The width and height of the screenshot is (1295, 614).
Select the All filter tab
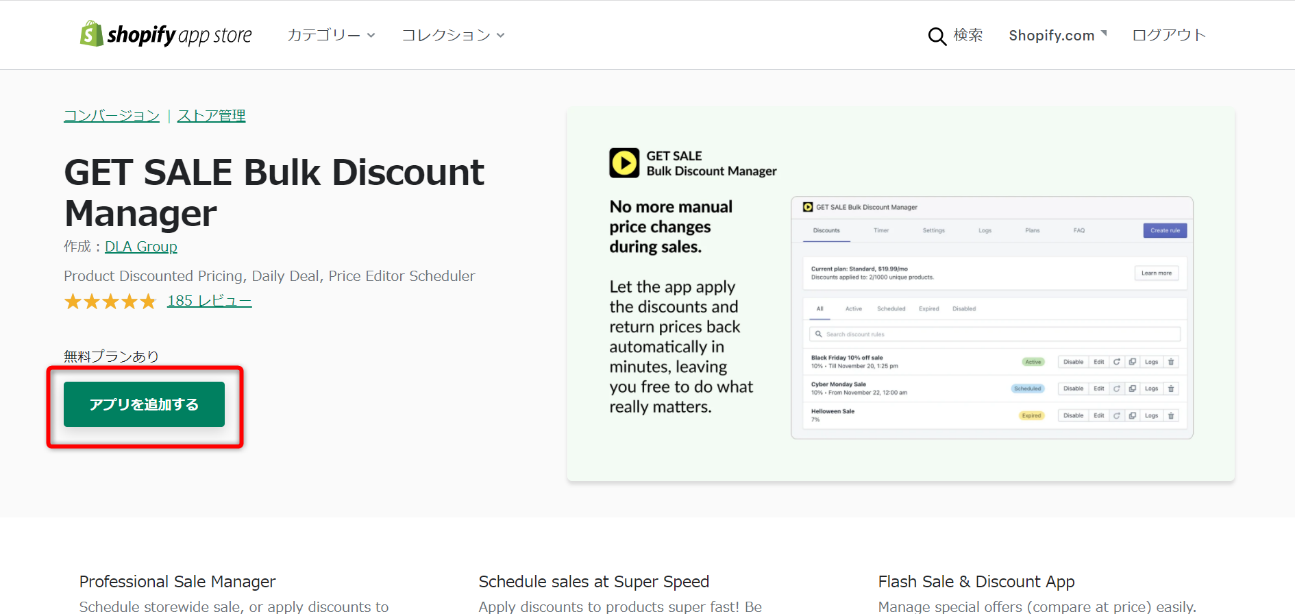[x=820, y=309]
